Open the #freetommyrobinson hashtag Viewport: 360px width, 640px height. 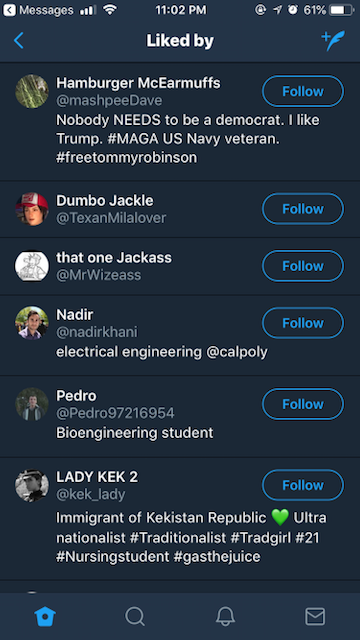pos(127,158)
